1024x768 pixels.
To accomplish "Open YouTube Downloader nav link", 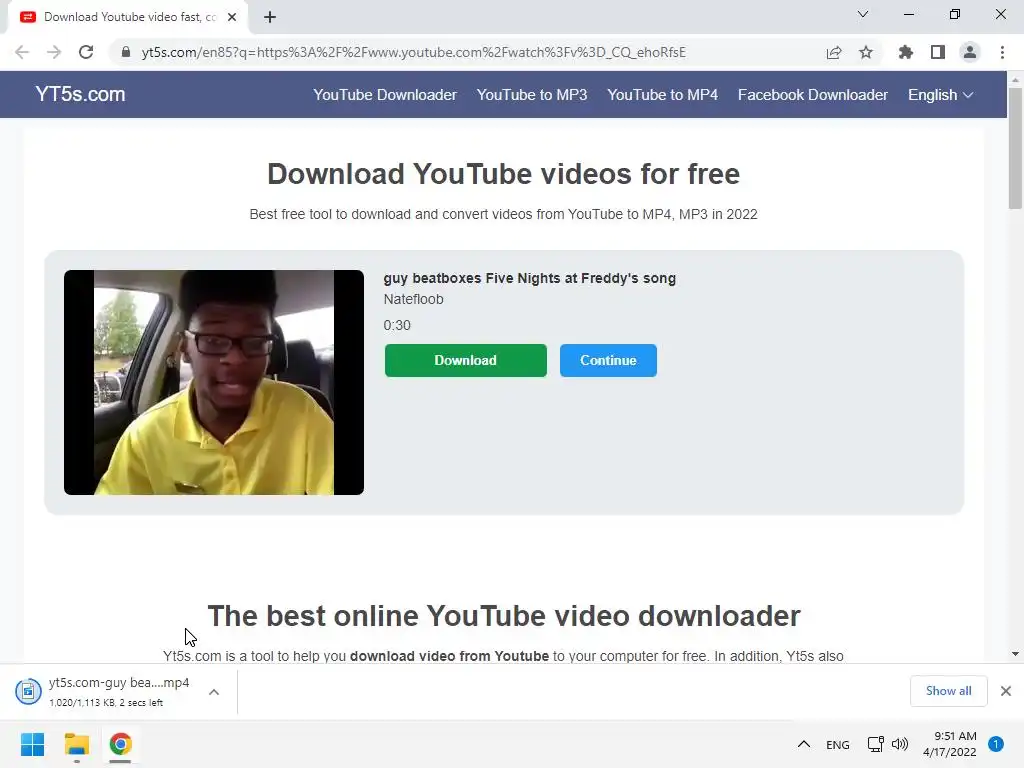I will pos(385,95).
